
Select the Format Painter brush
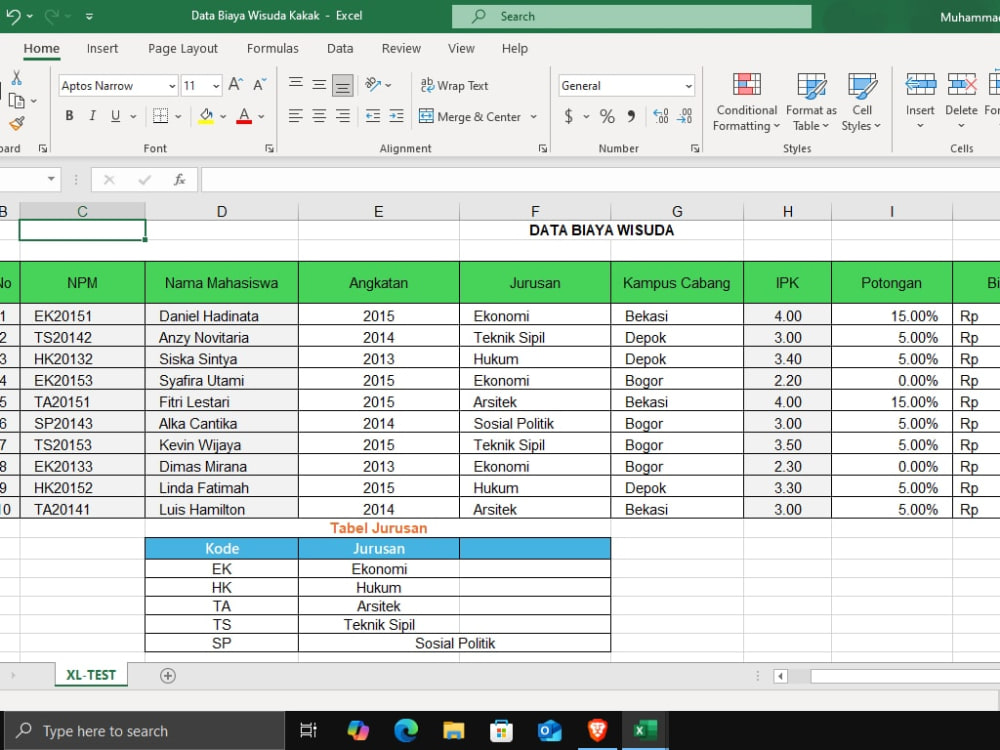point(17,124)
